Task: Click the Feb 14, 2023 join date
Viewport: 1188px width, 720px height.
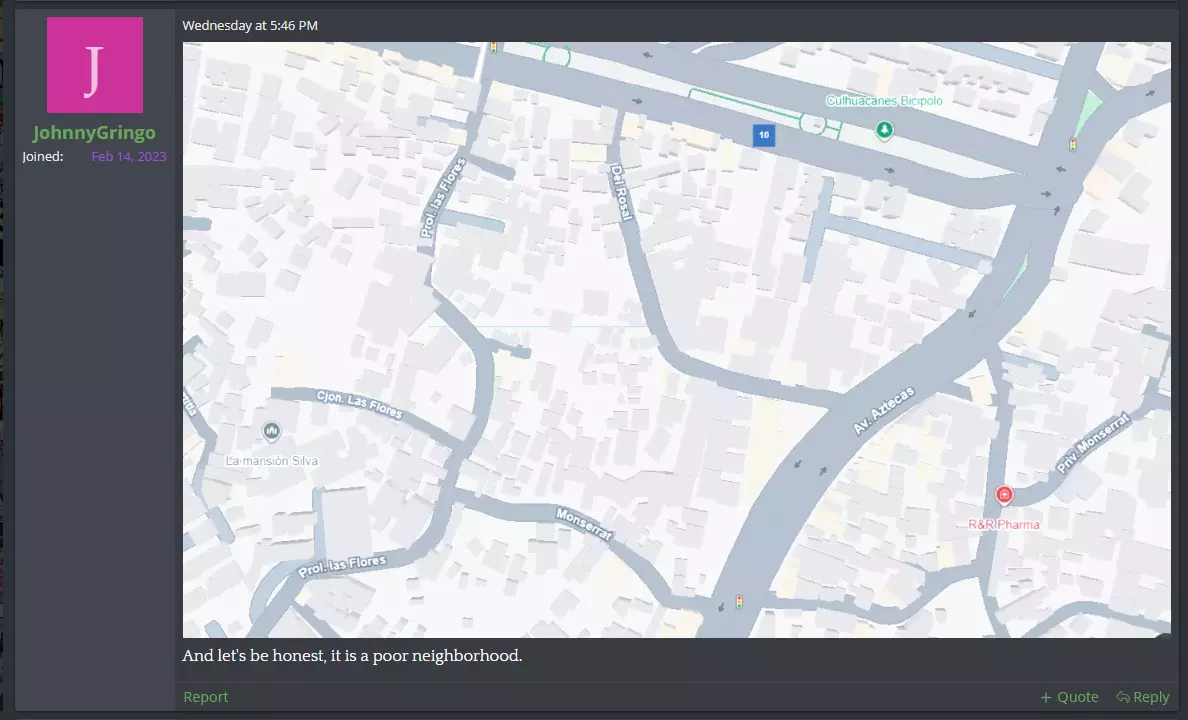Action: pyautogui.click(x=129, y=156)
